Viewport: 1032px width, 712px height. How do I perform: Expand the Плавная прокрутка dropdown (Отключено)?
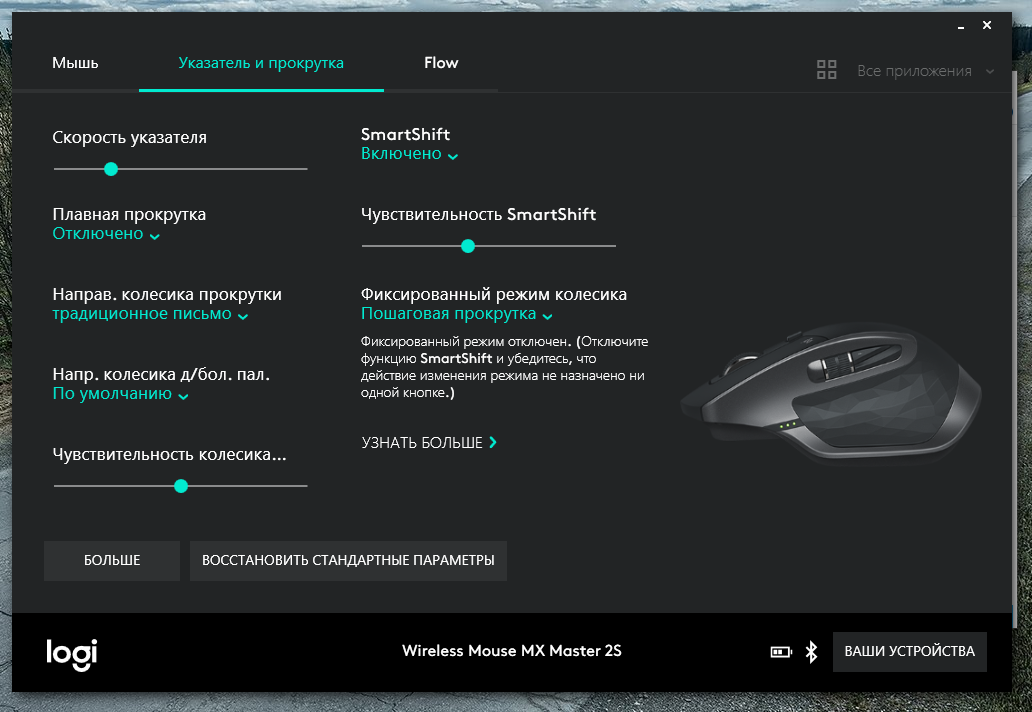point(106,234)
